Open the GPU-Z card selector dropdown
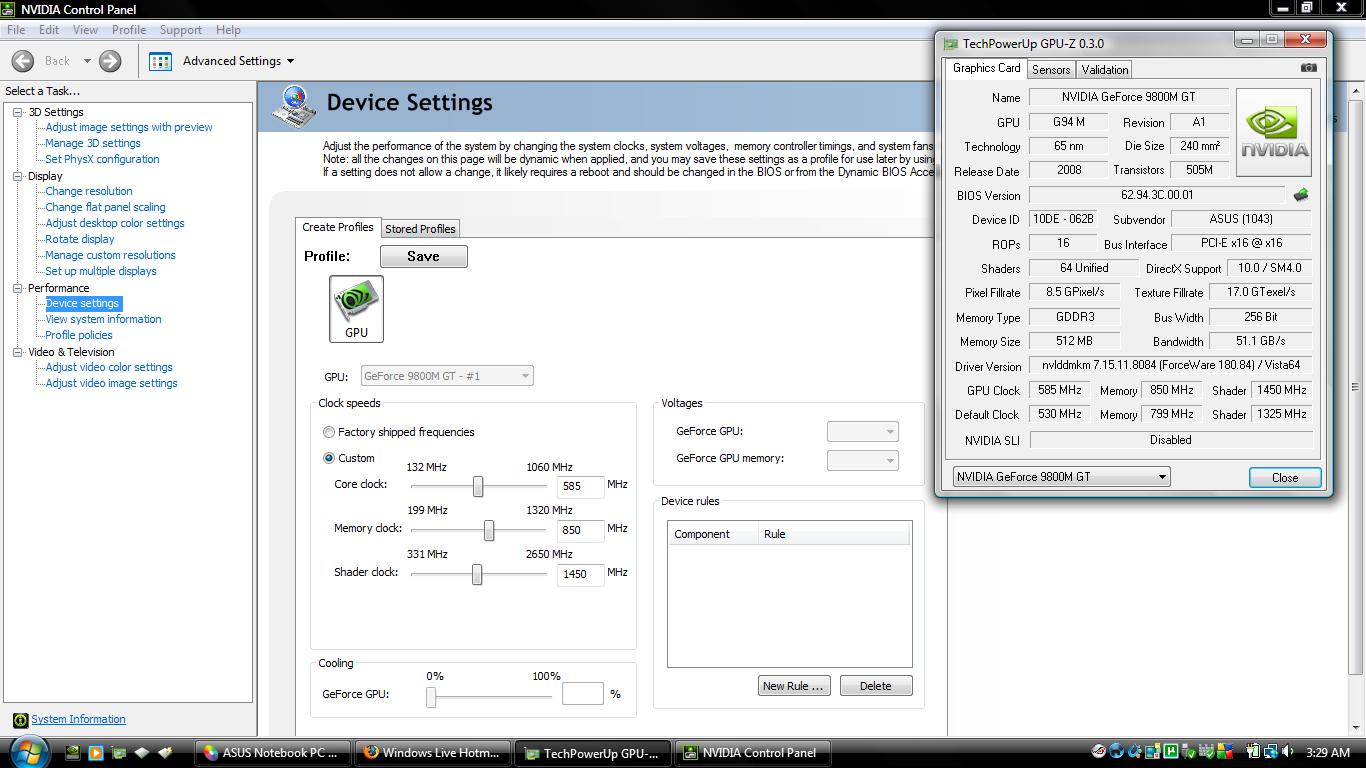The width and height of the screenshot is (1366, 768). (1061, 477)
